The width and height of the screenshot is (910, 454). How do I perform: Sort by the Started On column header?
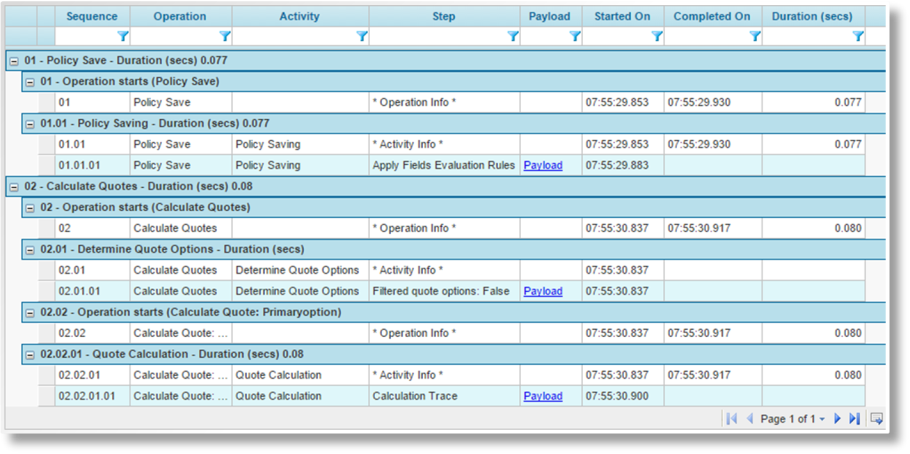[621, 16]
